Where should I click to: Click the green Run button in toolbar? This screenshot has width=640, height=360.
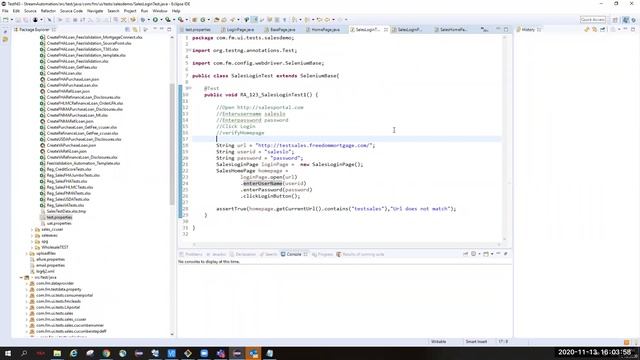[155, 20]
